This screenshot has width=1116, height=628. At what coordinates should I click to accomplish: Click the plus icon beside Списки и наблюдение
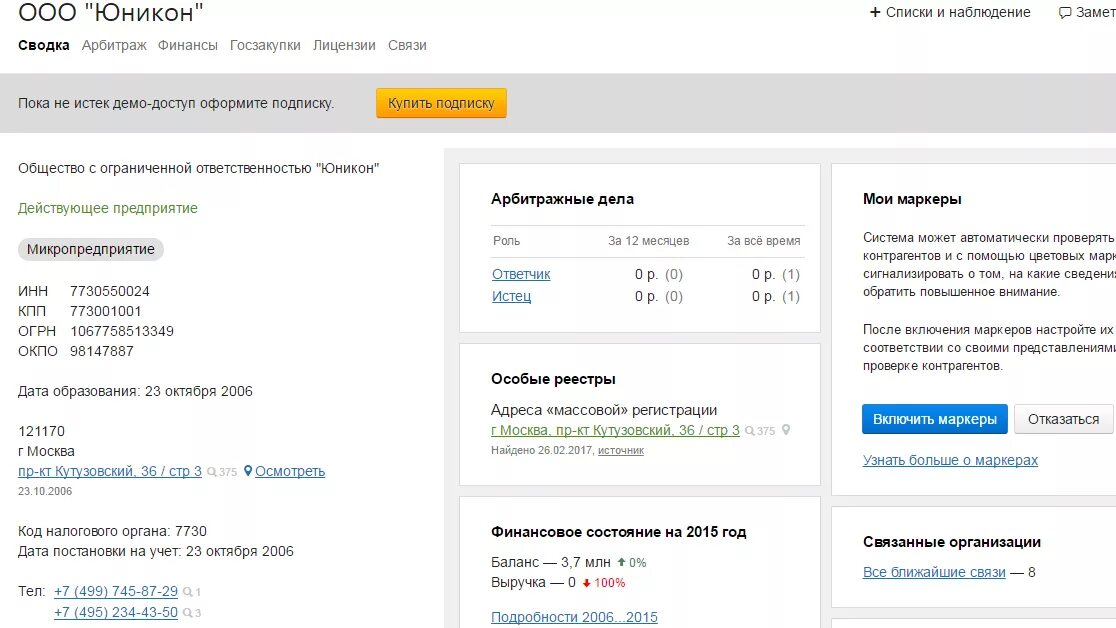(875, 13)
